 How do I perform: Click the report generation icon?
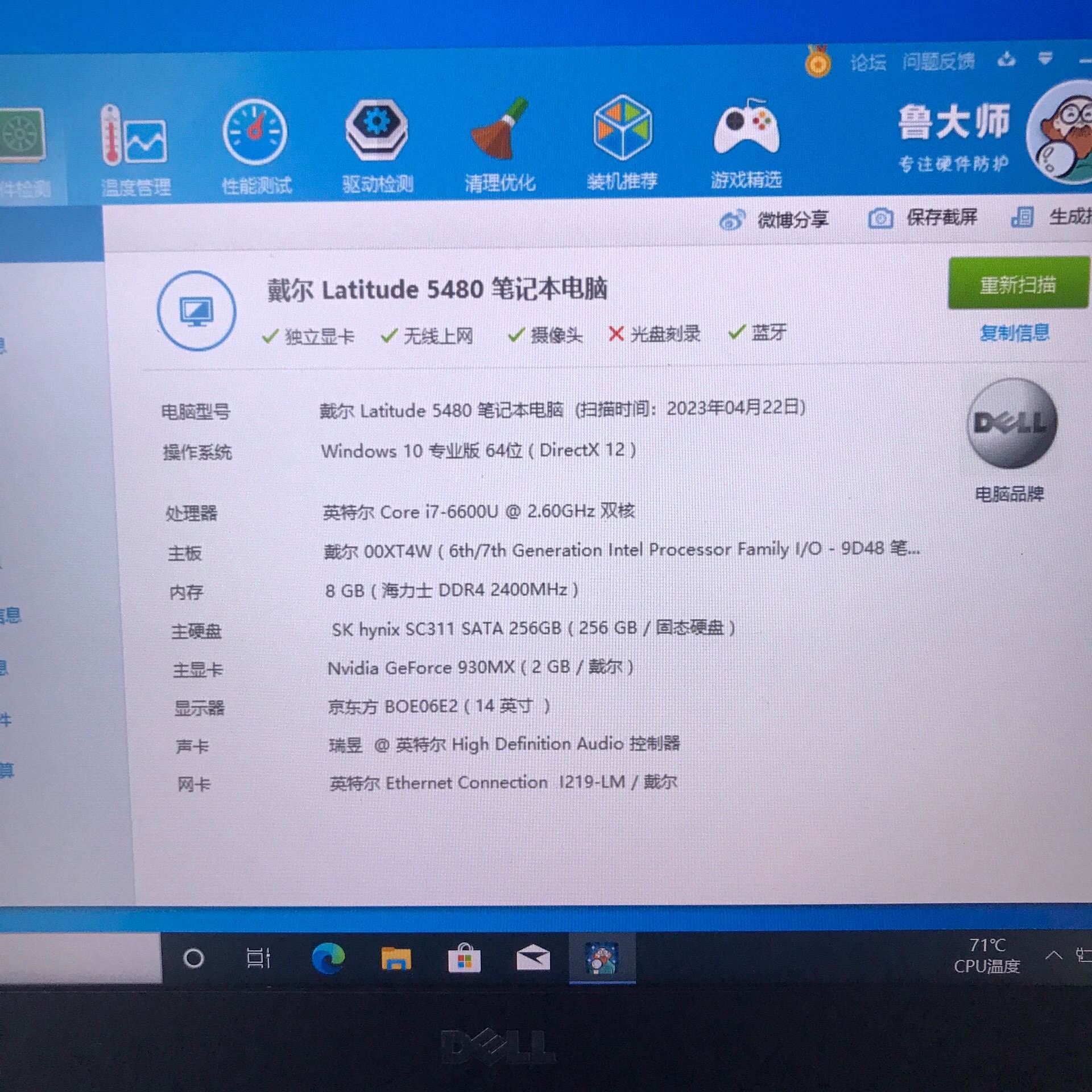point(1021,217)
